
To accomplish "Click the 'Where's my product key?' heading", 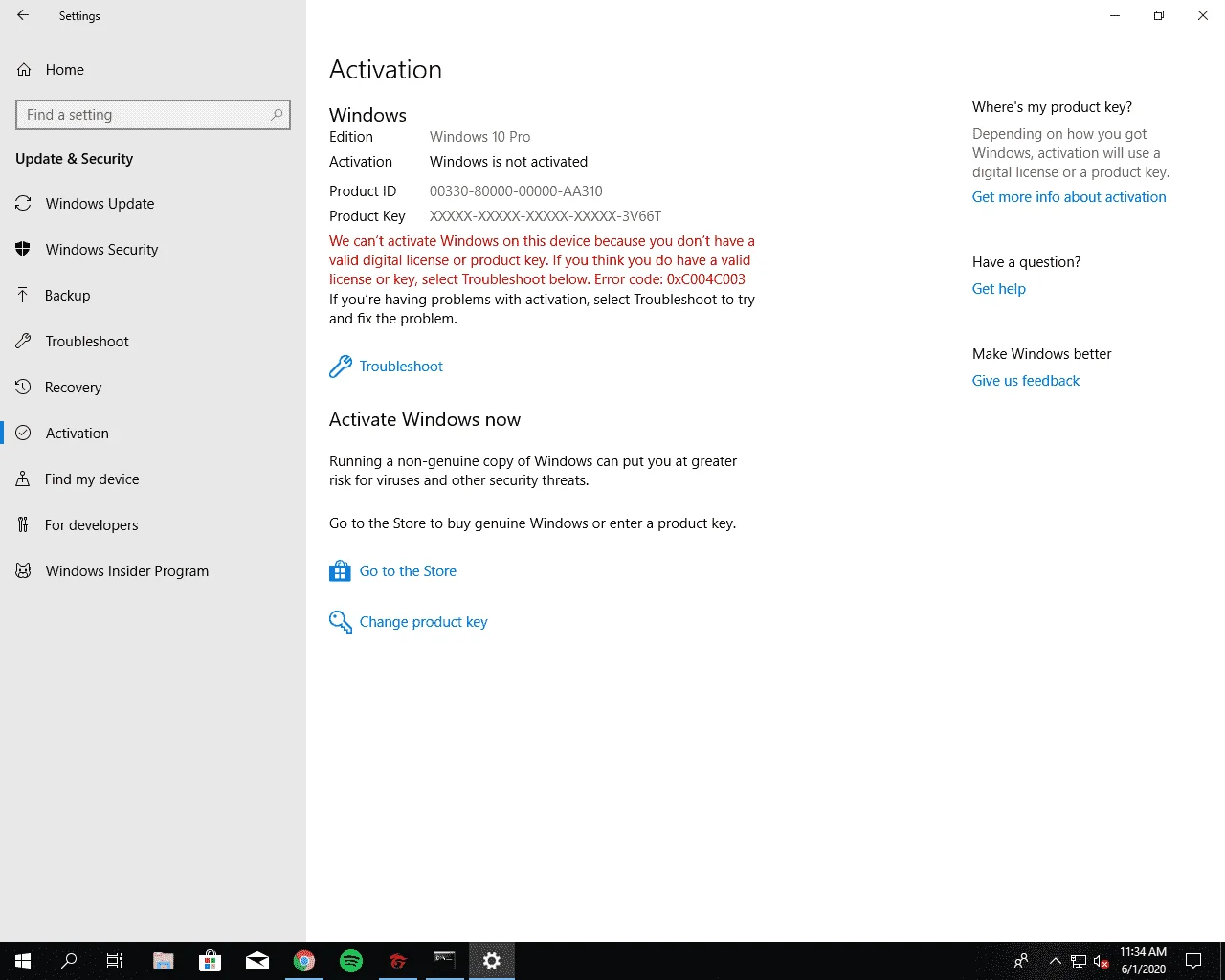I will point(1052,107).
